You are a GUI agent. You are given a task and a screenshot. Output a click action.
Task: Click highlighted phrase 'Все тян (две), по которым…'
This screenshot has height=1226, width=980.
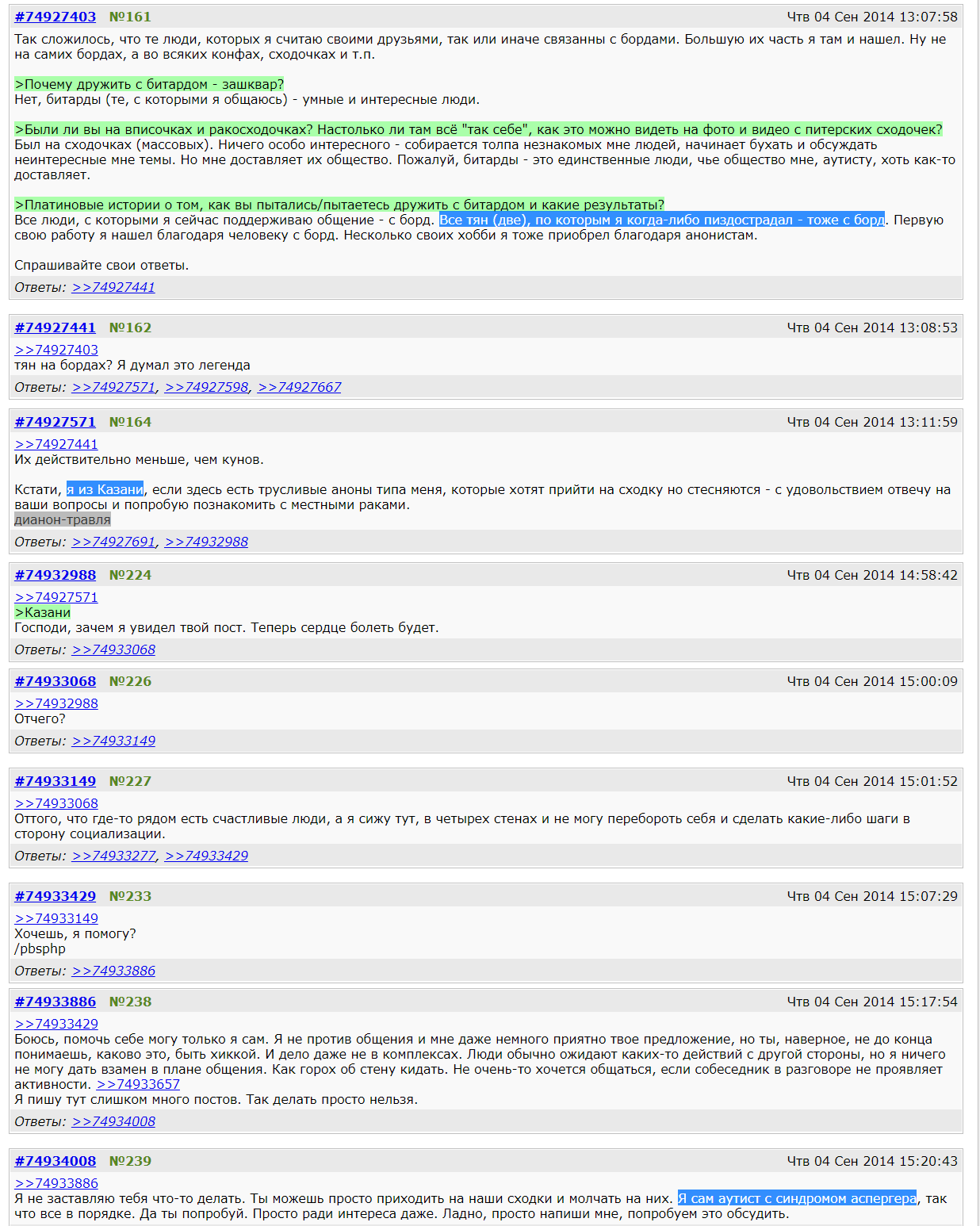click(662, 220)
